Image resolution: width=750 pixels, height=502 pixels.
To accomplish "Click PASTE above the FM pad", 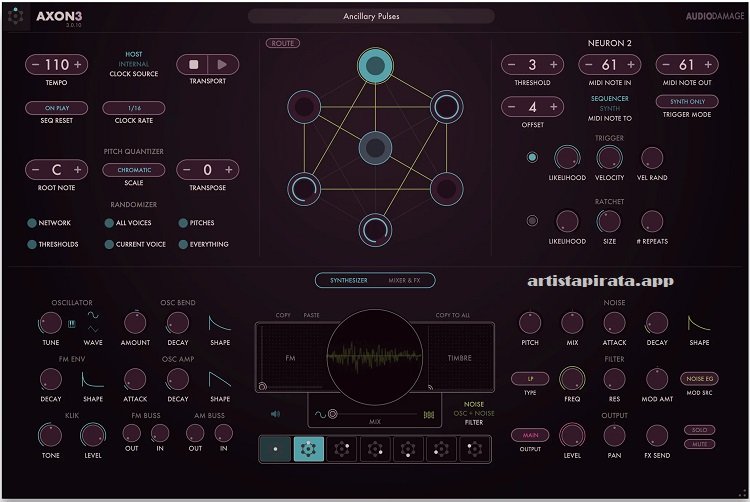I will tap(311, 315).
